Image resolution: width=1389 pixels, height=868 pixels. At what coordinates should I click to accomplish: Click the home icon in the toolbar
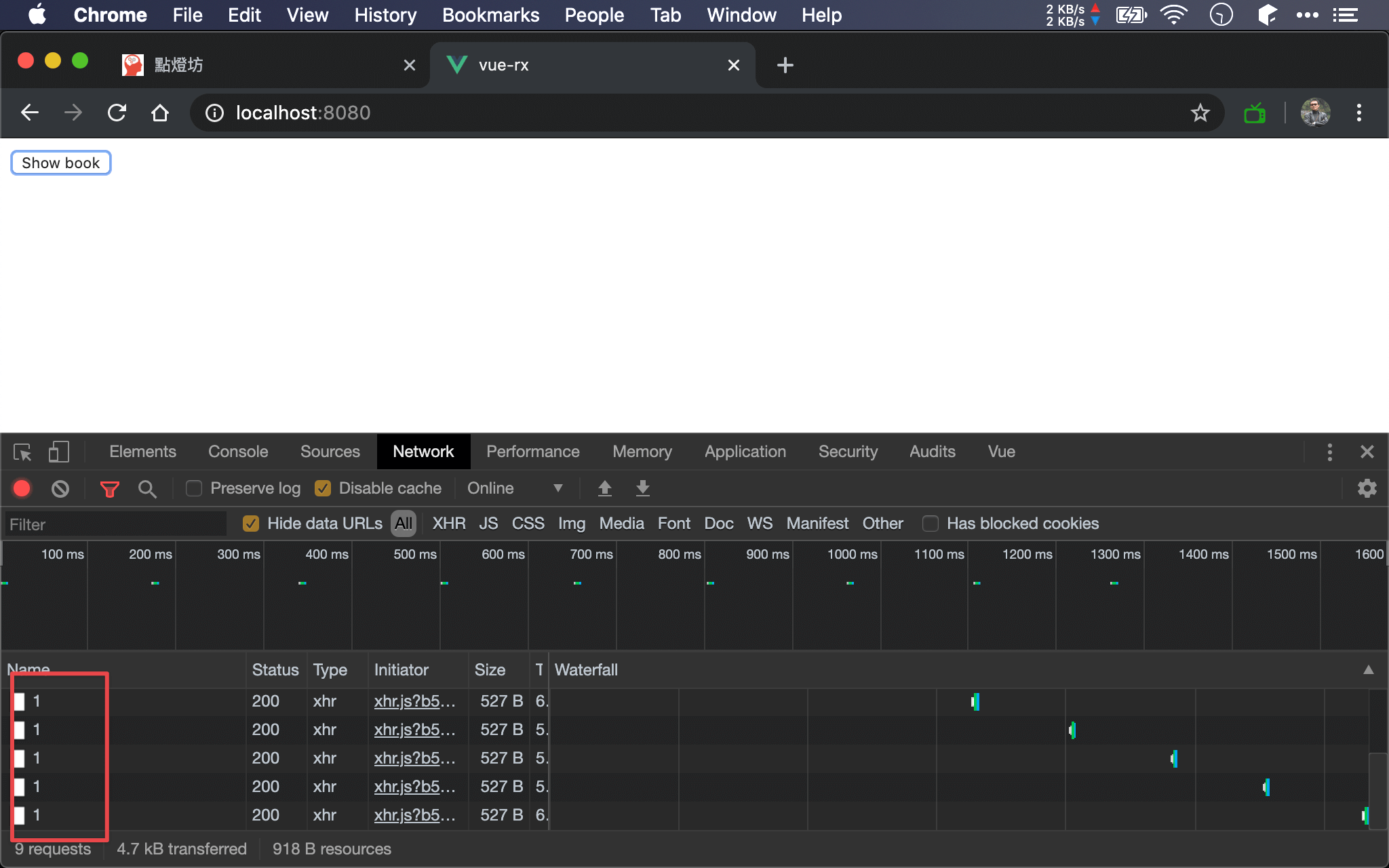click(160, 113)
